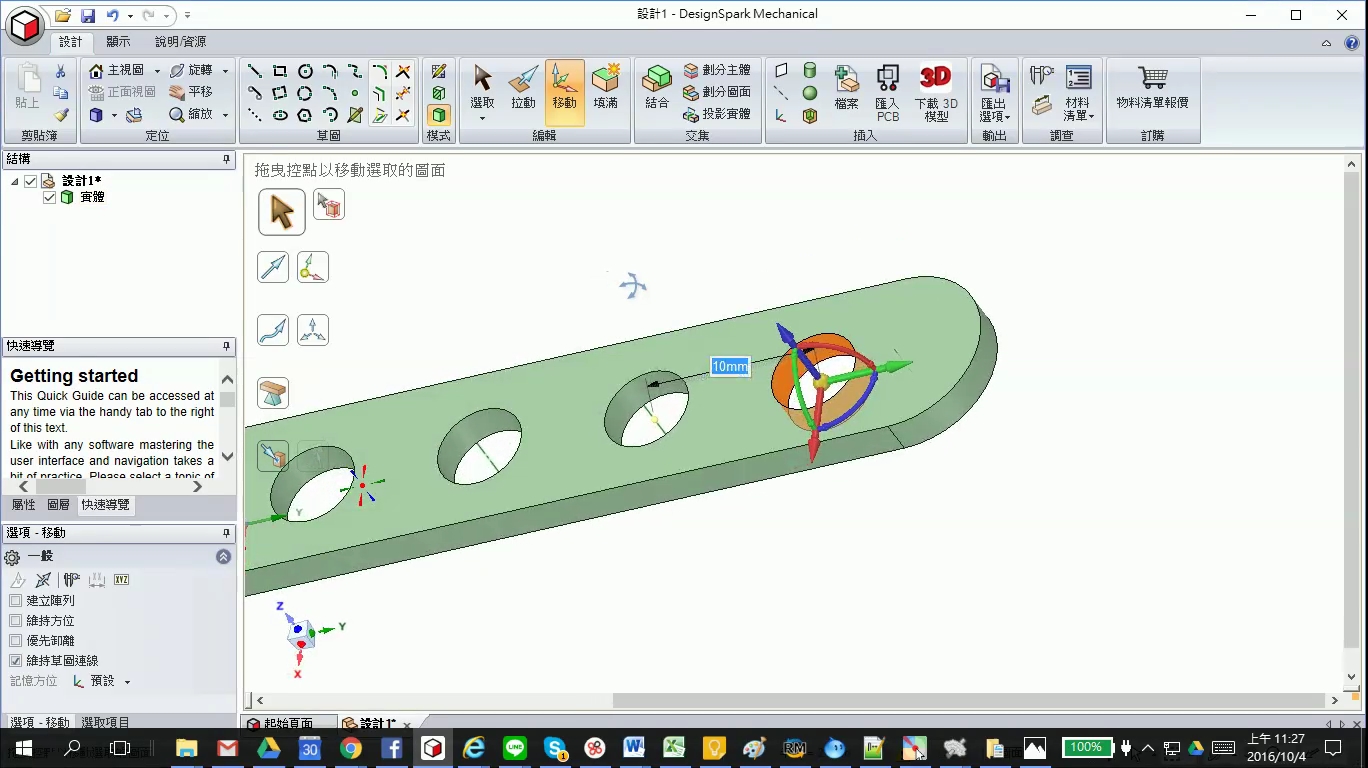Toggle 設計1* visibility checkbox in tree

[x=30, y=181]
